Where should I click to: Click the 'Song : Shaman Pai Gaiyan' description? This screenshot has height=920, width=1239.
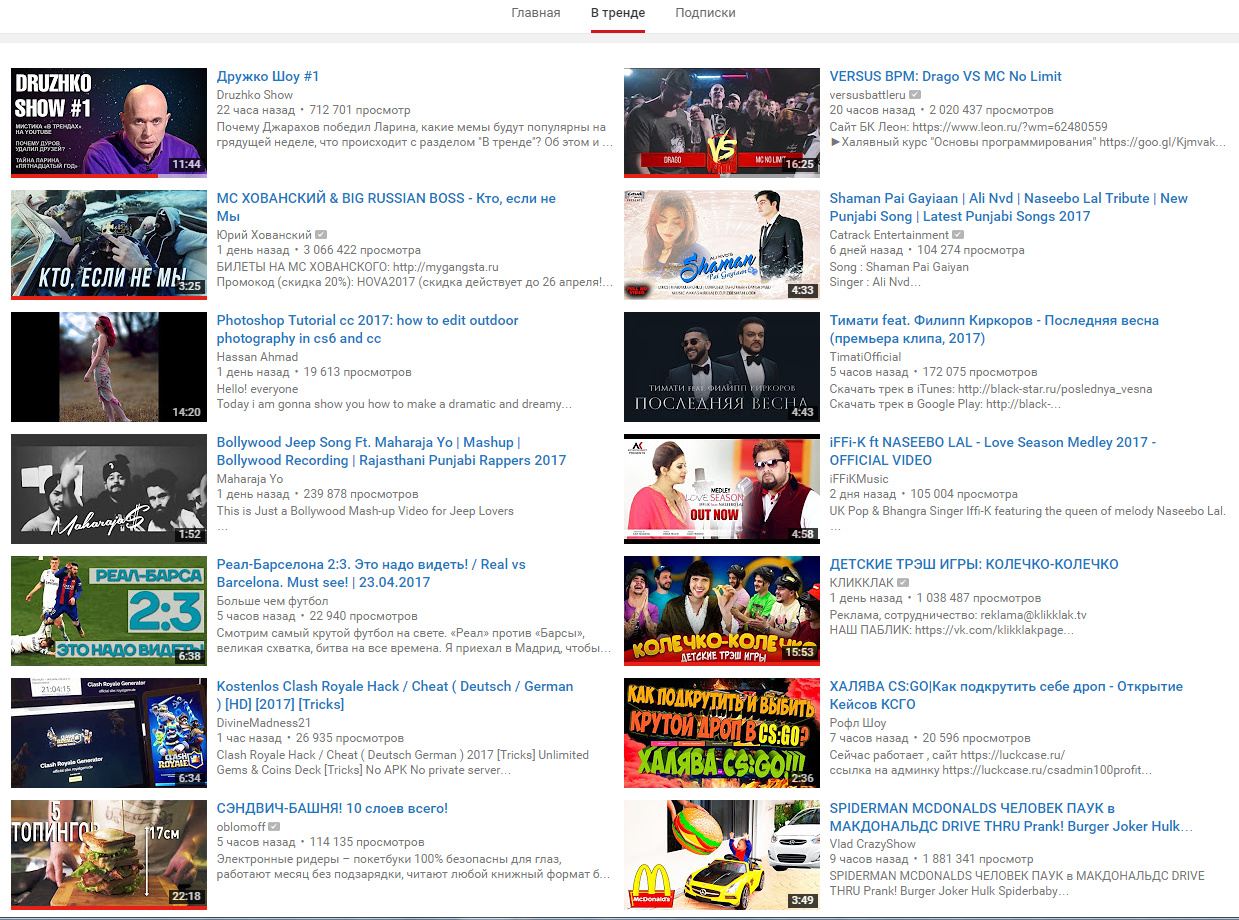(x=900, y=267)
